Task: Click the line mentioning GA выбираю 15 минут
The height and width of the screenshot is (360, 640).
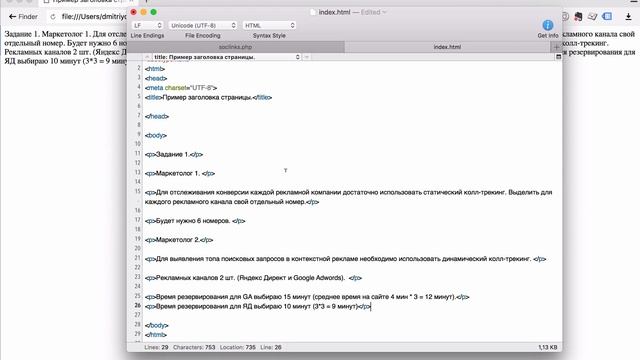Action: click(x=307, y=297)
